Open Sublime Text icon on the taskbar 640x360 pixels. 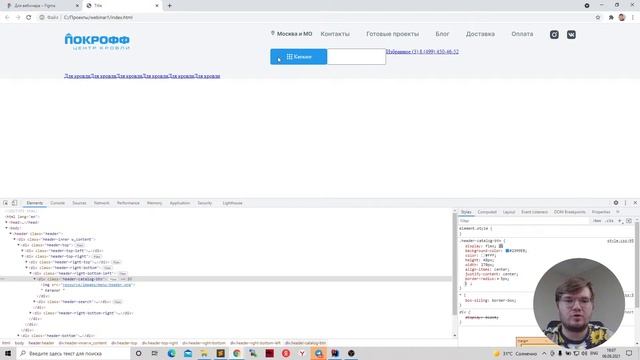click(x=220, y=353)
